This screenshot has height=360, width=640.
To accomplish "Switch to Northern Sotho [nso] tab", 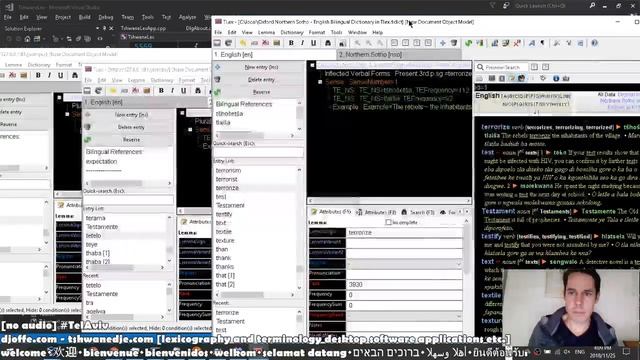I will pos(399,54).
